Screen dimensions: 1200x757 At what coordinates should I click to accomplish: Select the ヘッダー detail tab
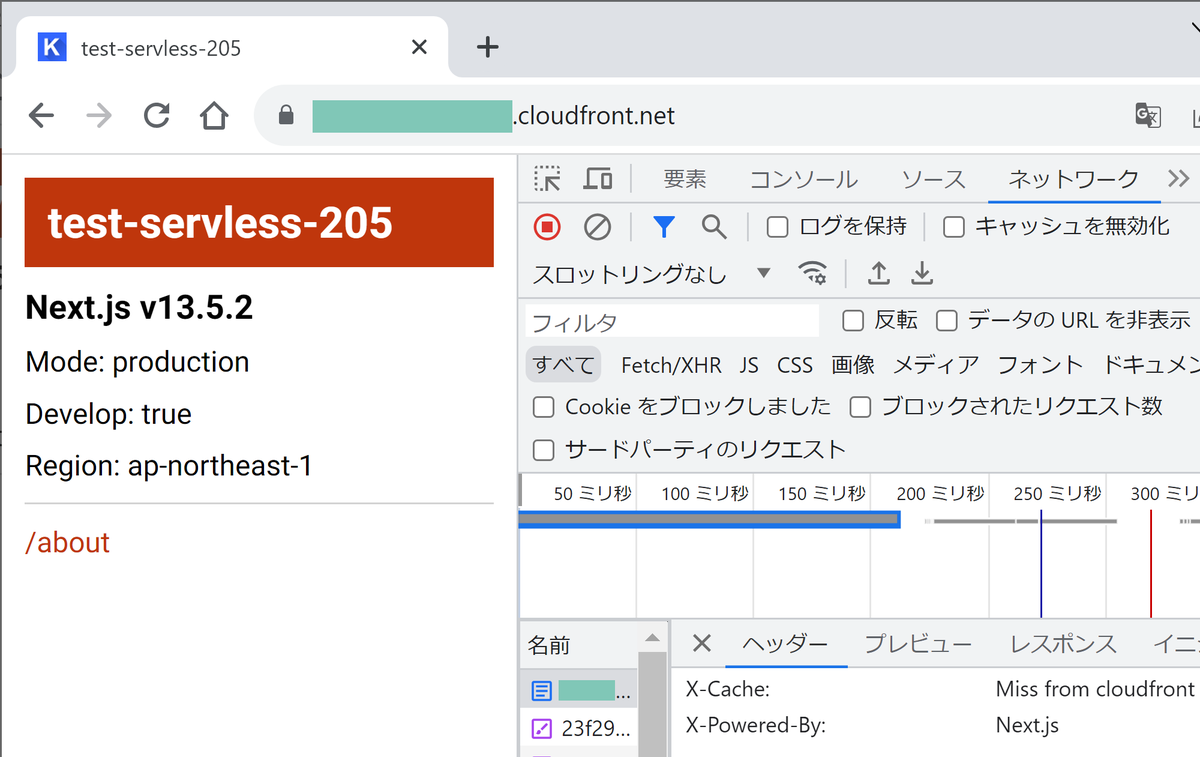point(785,644)
